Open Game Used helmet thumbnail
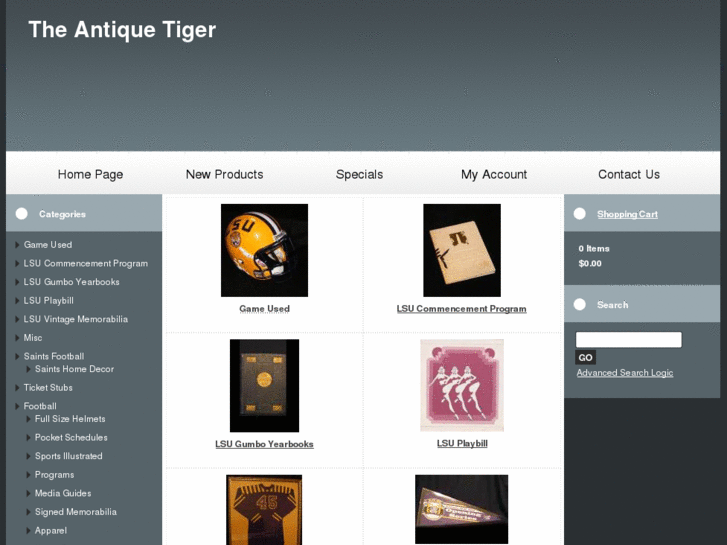 coord(264,250)
